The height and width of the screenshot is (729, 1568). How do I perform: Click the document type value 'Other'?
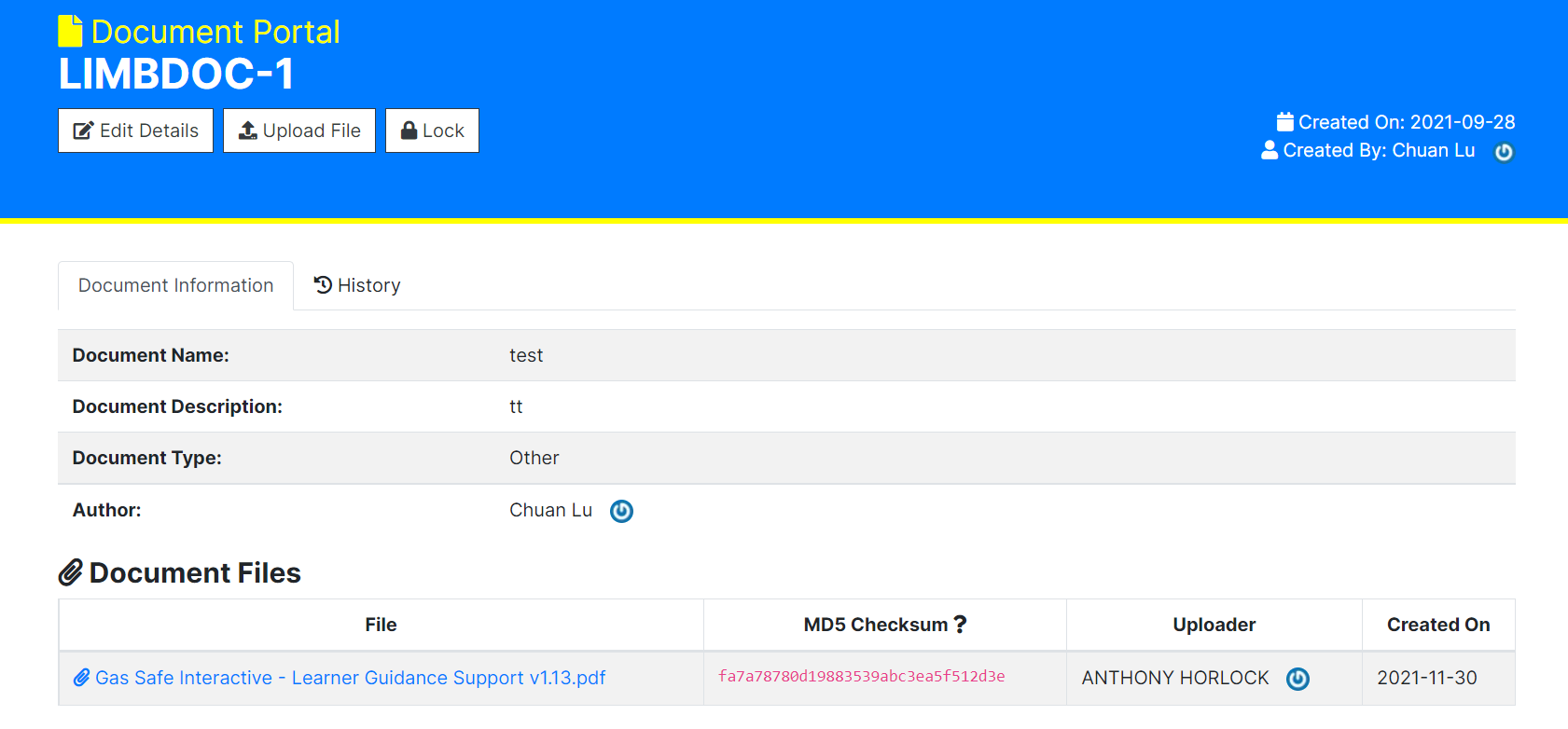pos(534,458)
